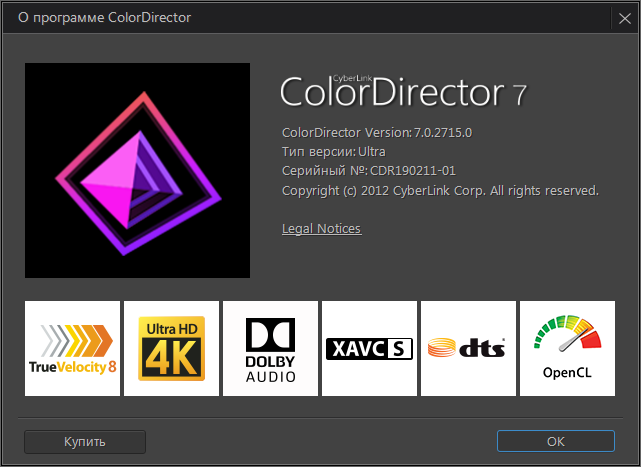Click the pink diamond ColorDirector logo
This screenshot has height=467, width=641.
coord(137,170)
